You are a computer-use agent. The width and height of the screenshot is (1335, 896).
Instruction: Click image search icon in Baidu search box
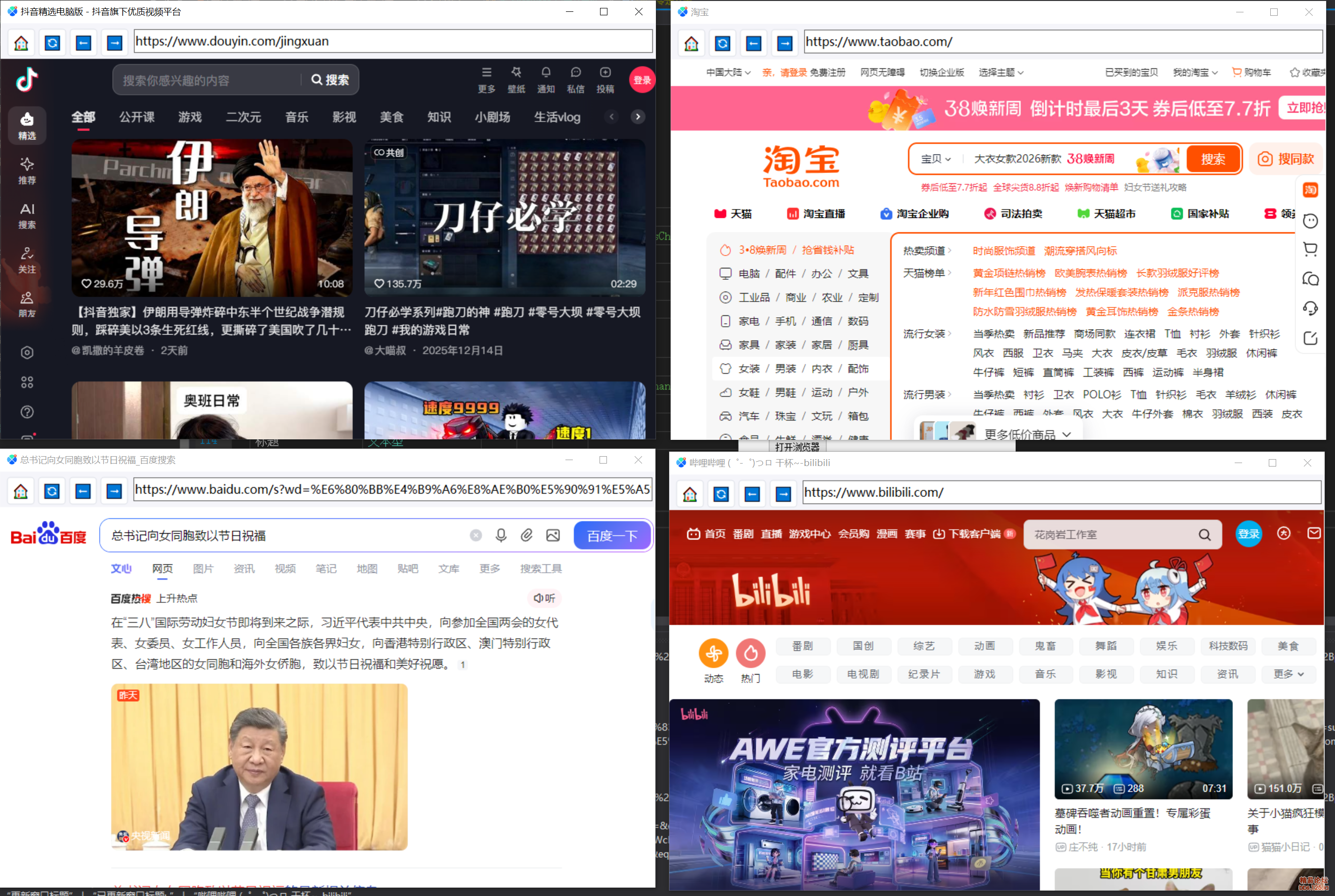[x=553, y=535]
